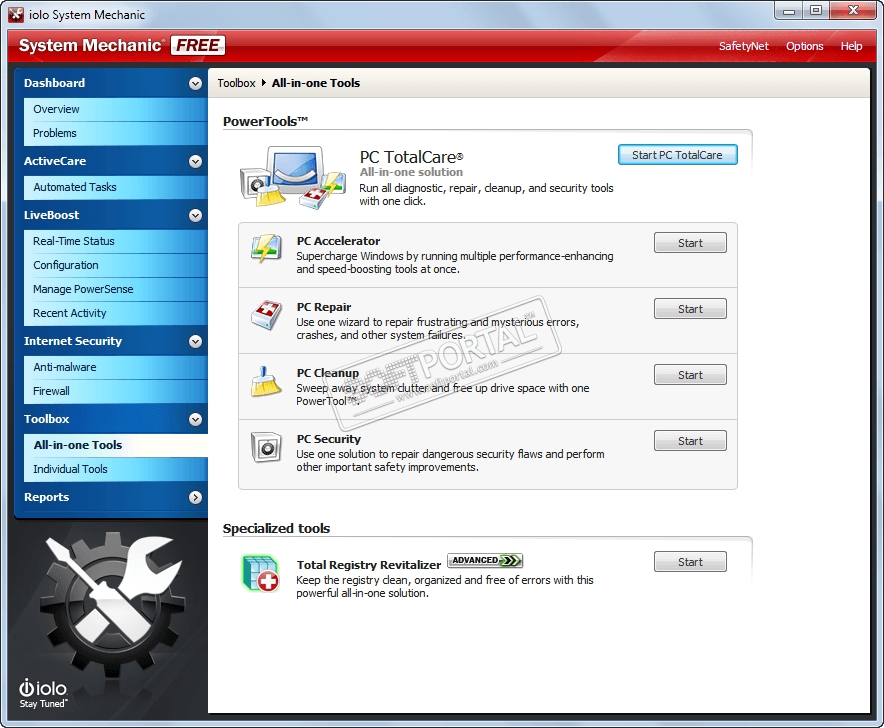The height and width of the screenshot is (728, 884).
Task: Click the iolo title bar application icon
Action: 16,15
